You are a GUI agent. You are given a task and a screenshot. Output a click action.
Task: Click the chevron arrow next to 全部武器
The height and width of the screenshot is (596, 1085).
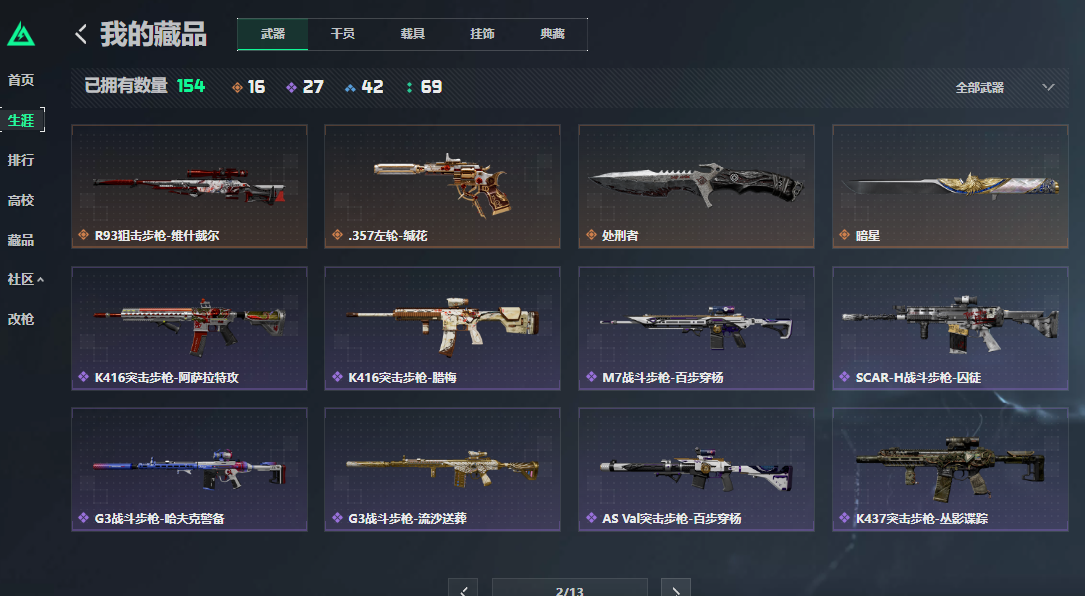click(x=1048, y=87)
